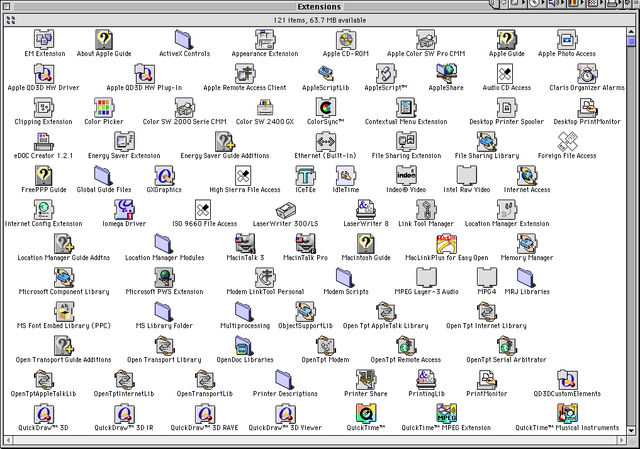The width and height of the screenshot is (640, 449).
Task: Select MacLinkPlus for Easy Open icon
Action: pos(446,243)
